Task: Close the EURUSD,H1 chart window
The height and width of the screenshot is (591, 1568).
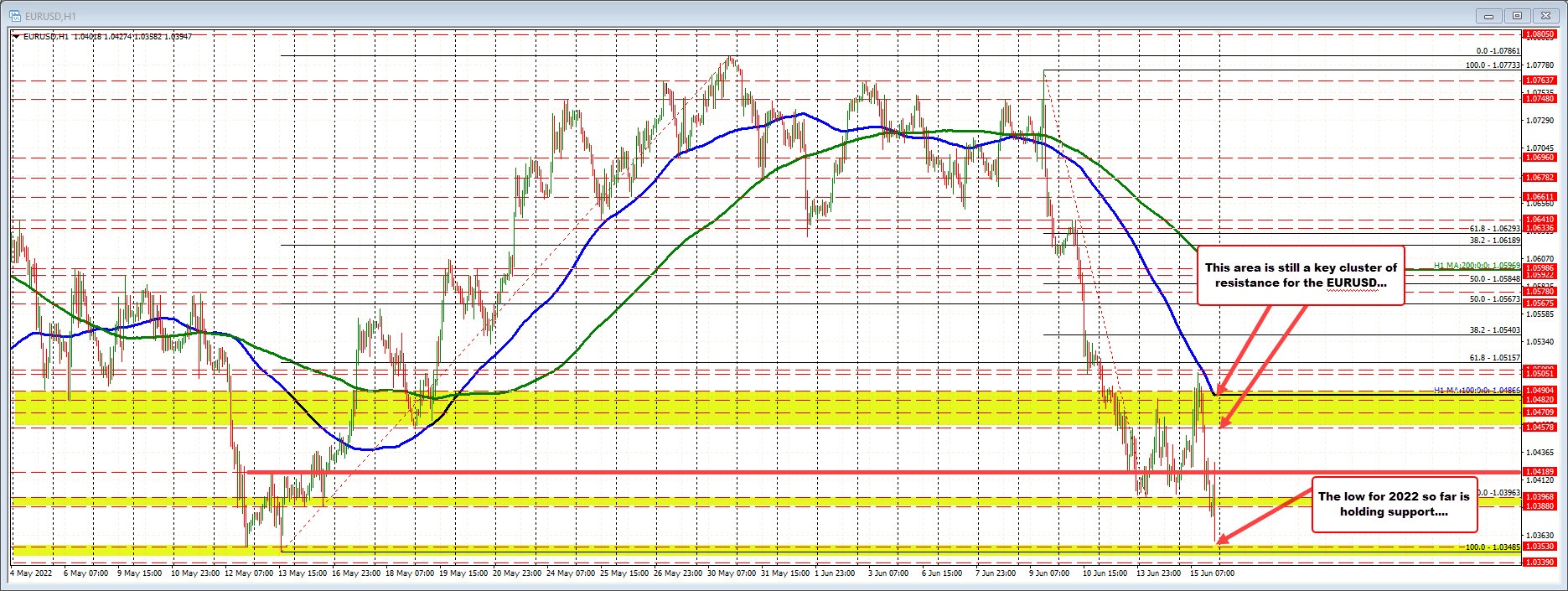Action: point(1546,15)
